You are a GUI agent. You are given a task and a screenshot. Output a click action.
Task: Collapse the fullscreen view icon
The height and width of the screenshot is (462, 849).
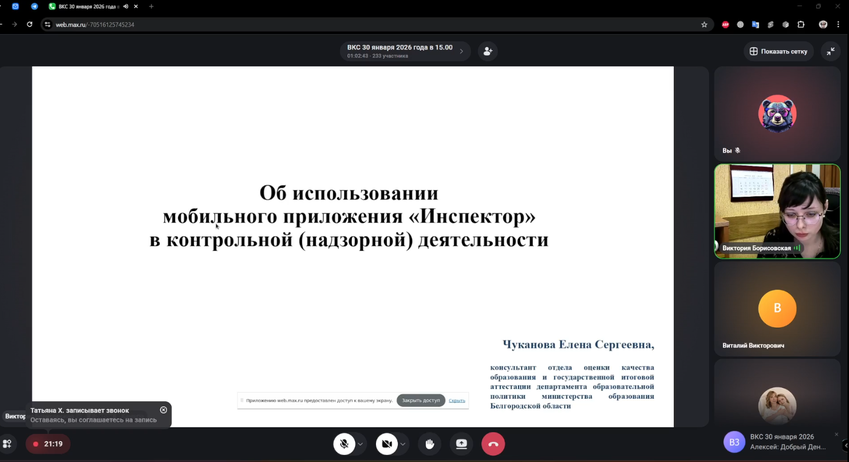(x=830, y=51)
